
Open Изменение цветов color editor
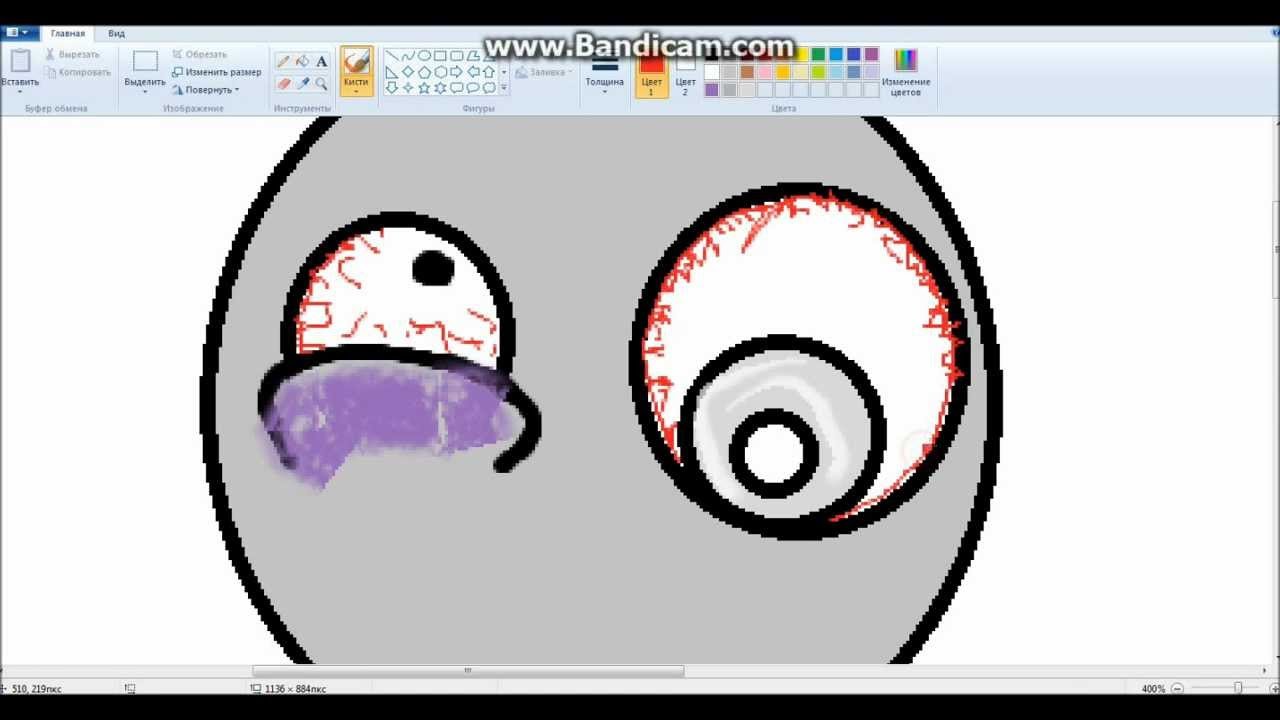pos(905,72)
